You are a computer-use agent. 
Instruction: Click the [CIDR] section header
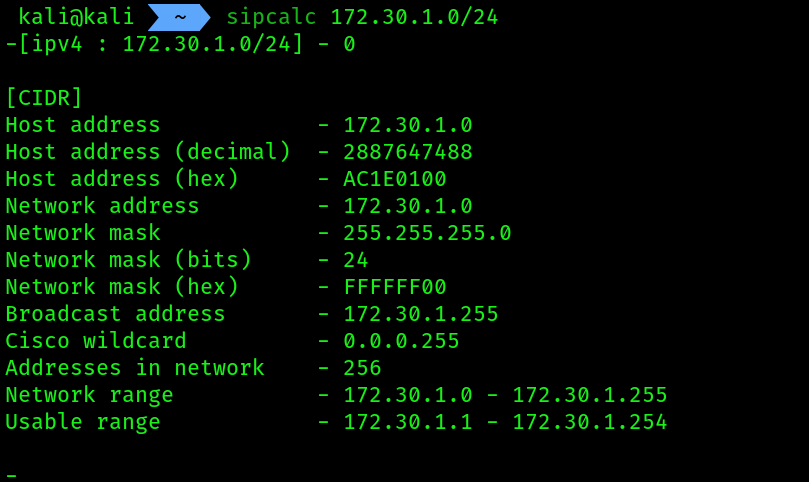(x=44, y=98)
